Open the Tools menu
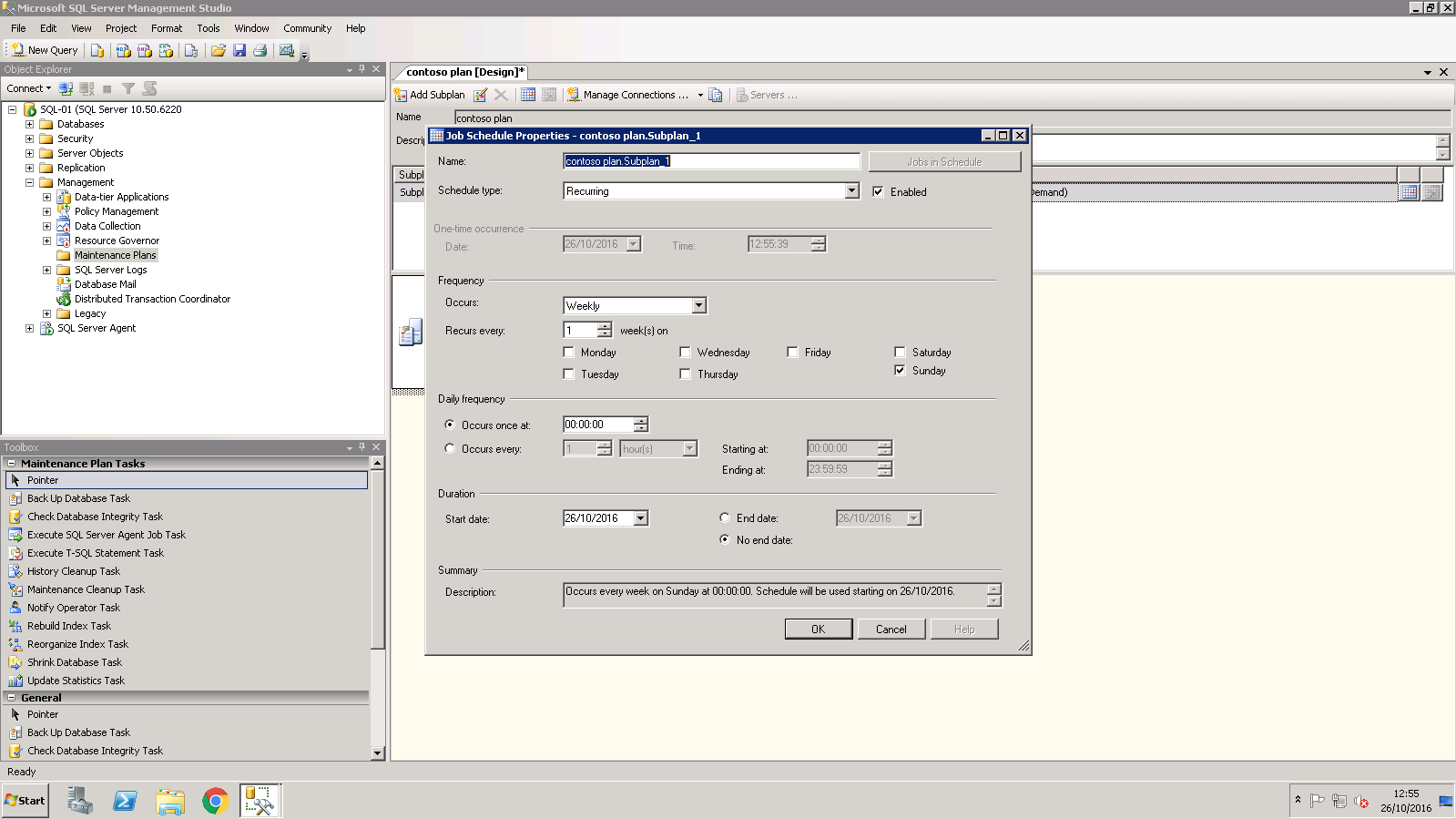Screen dimensions: 1456x819 tap(209, 28)
